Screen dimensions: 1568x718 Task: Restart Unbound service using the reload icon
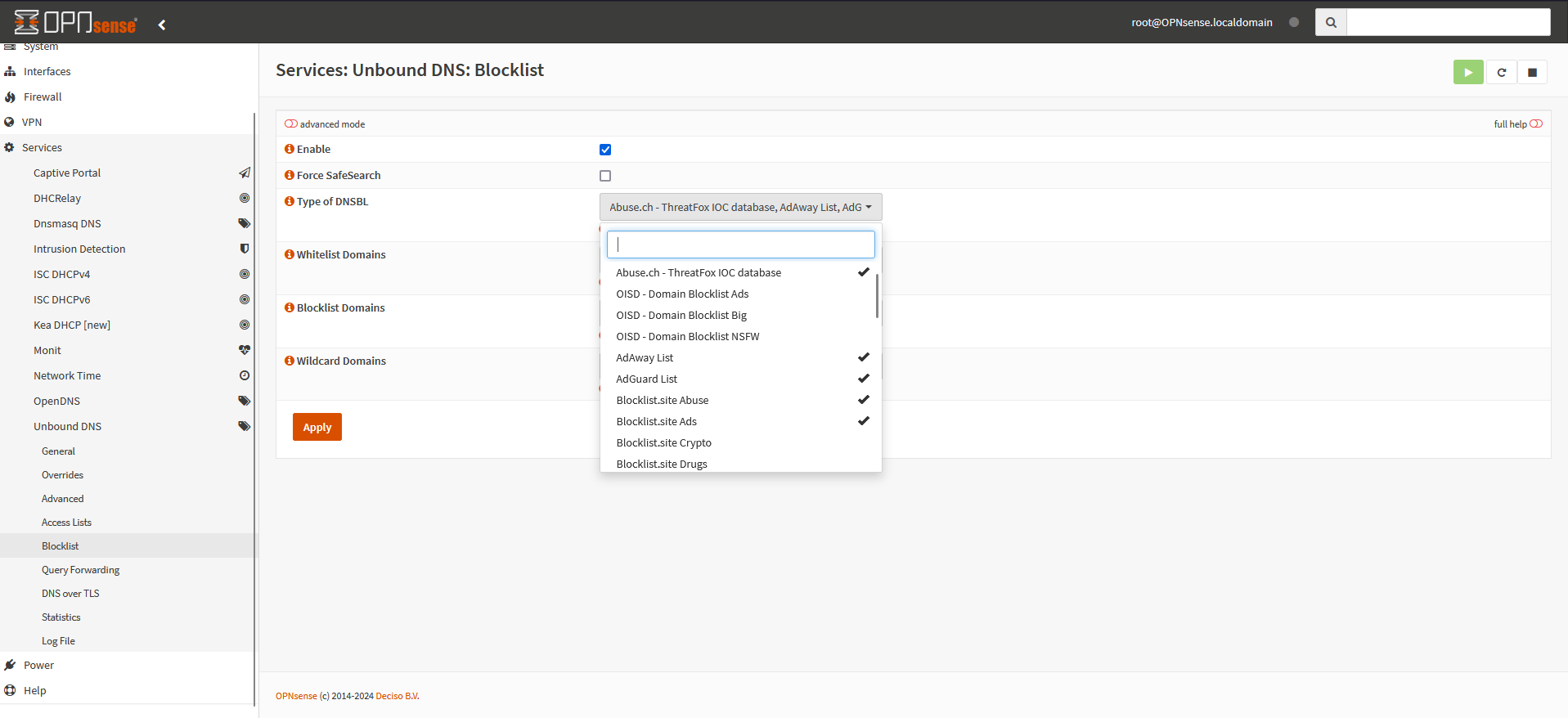click(x=1501, y=72)
